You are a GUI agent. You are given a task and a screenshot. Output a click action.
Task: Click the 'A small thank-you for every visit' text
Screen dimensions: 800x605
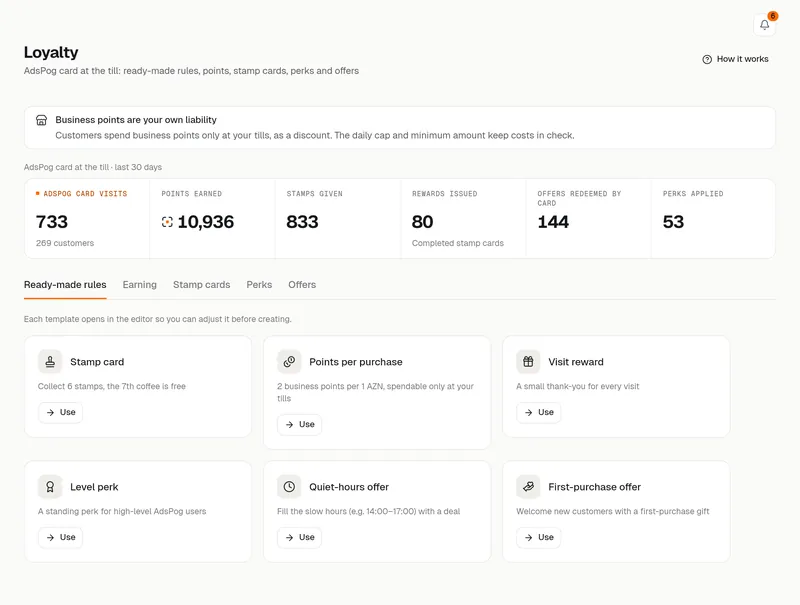pyautogui.click(x=578, y=386)
